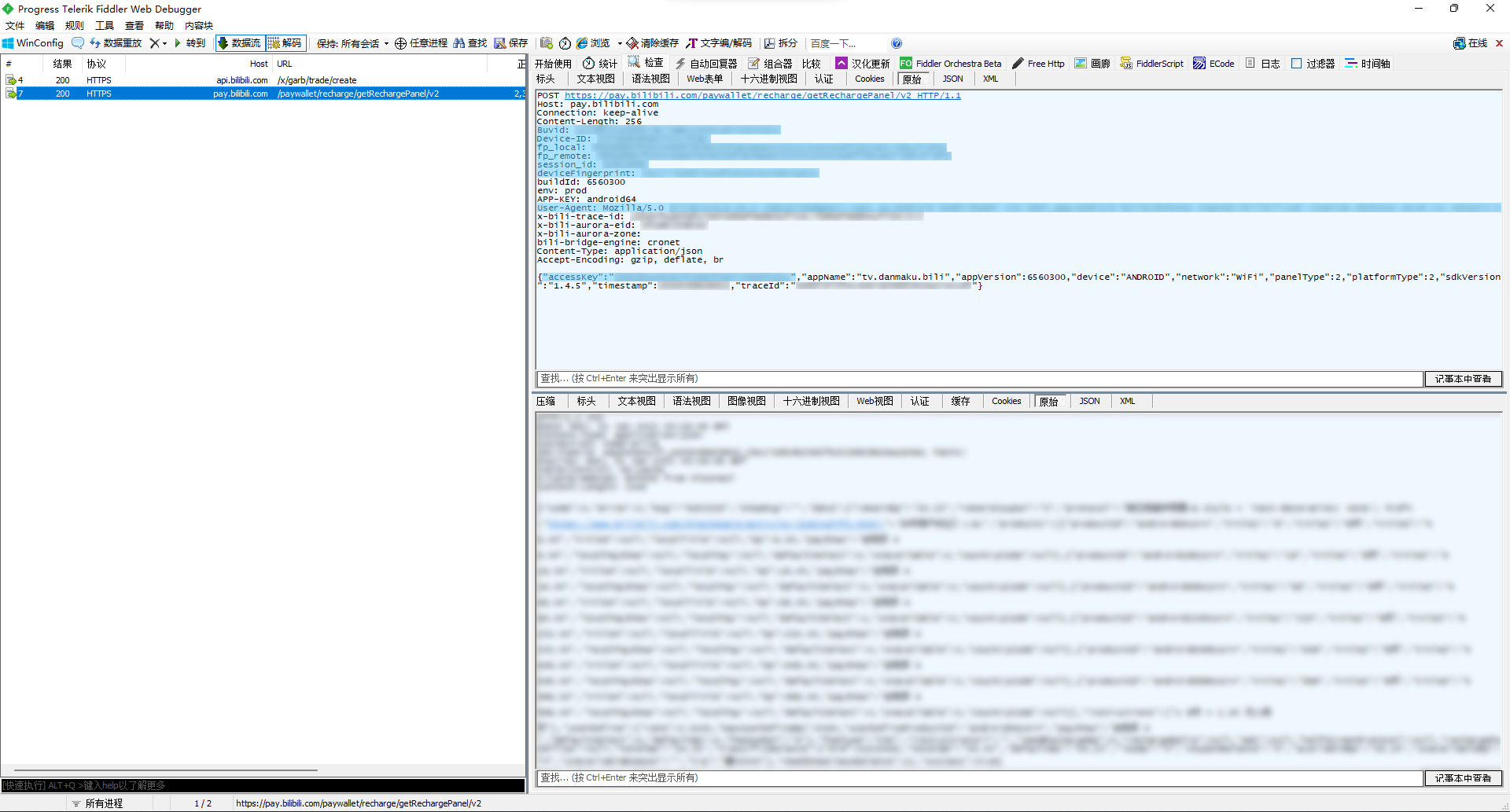Click session list horizontal scrollbar
The height and width of the screenshot is (812, 1510).
[166, 770]
